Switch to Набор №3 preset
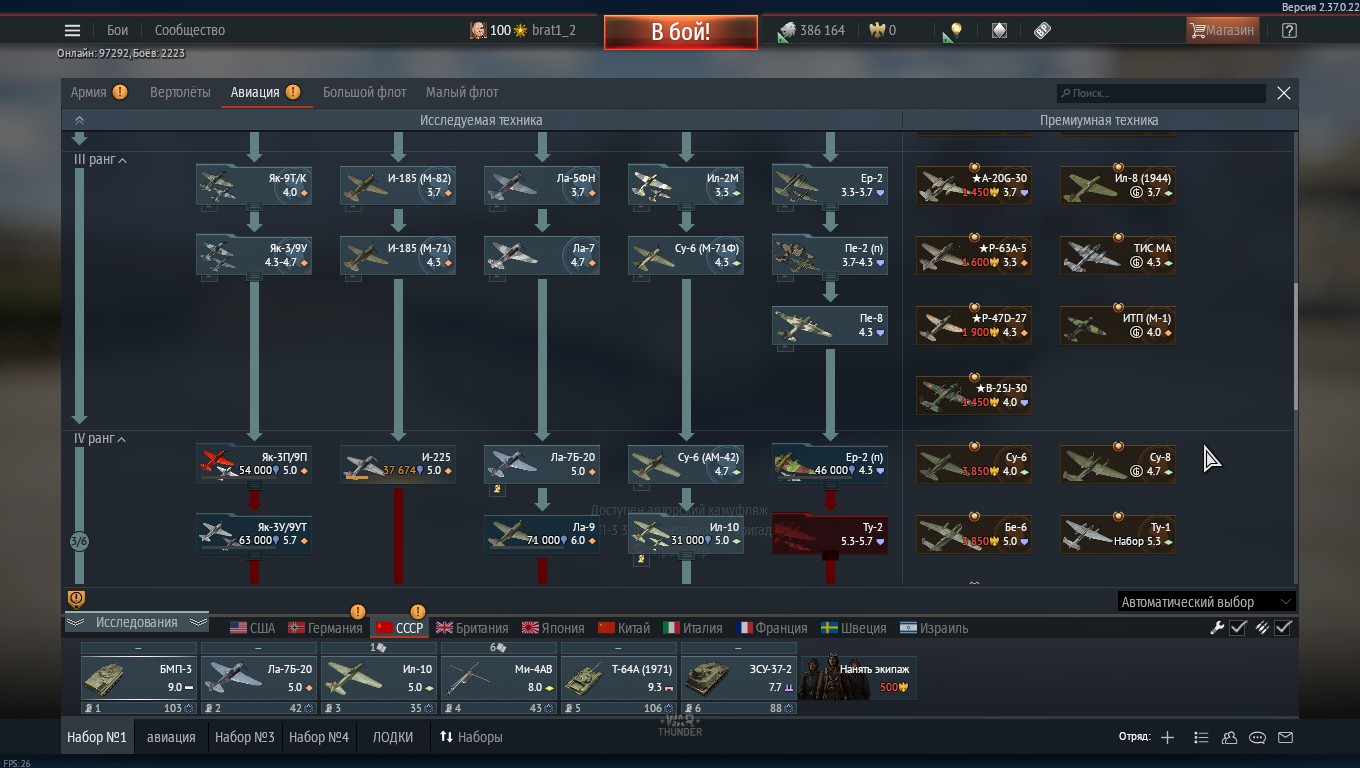The image size is (1360, 768). point(244,737)
